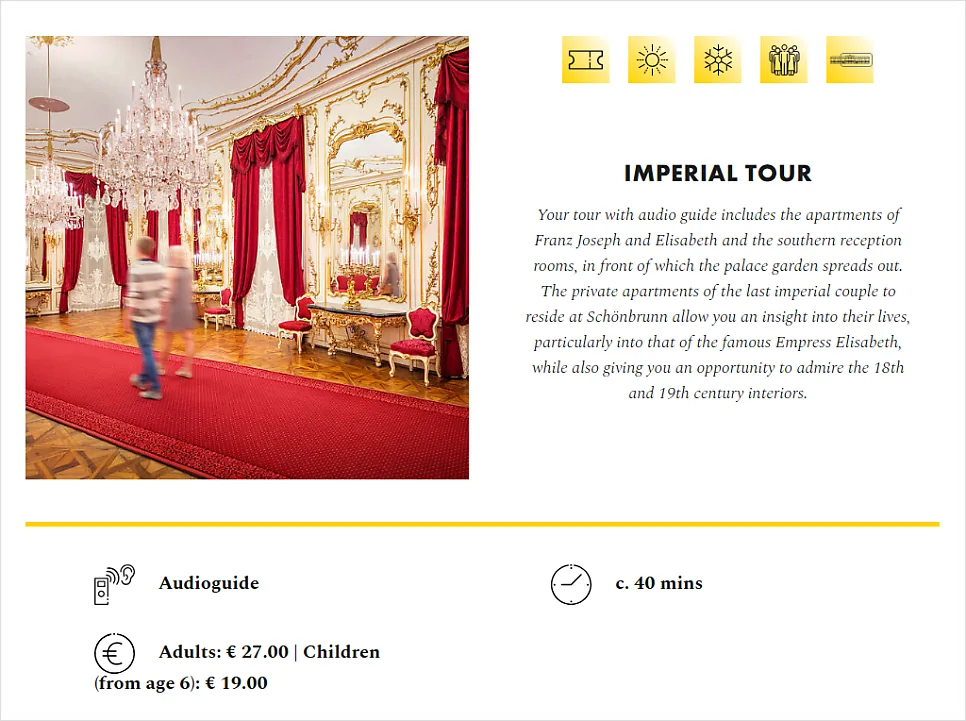Click the large crystal chandelier in photo

coord(154,150)
